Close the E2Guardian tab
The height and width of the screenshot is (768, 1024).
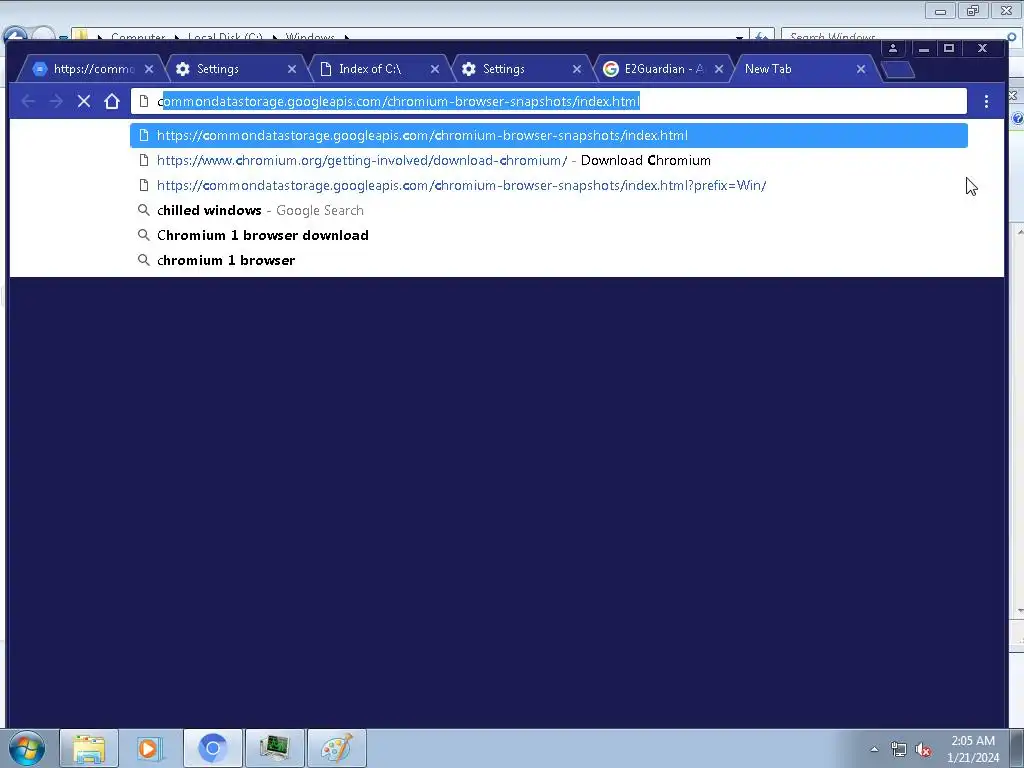pos(719,69)
